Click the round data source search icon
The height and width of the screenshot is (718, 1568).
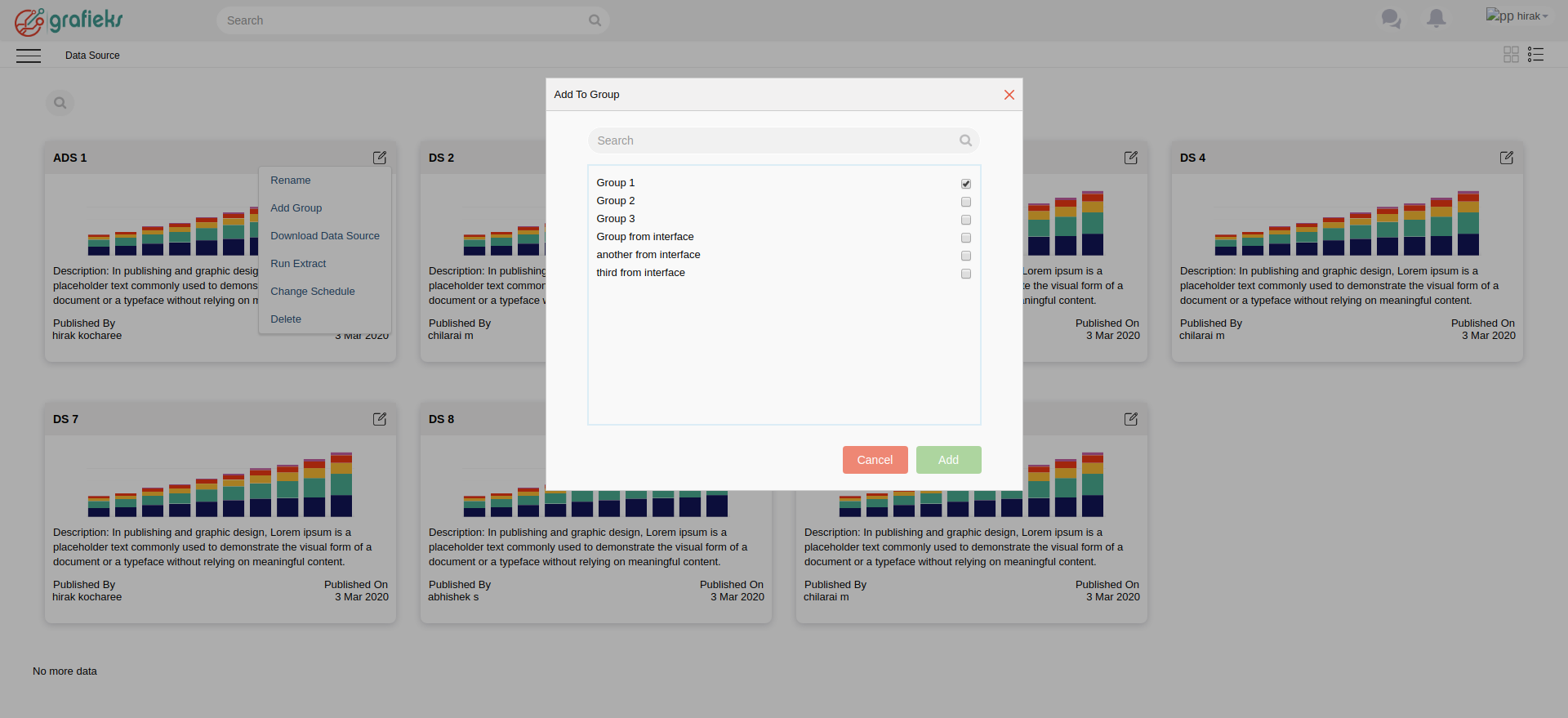tap(60, 103)
